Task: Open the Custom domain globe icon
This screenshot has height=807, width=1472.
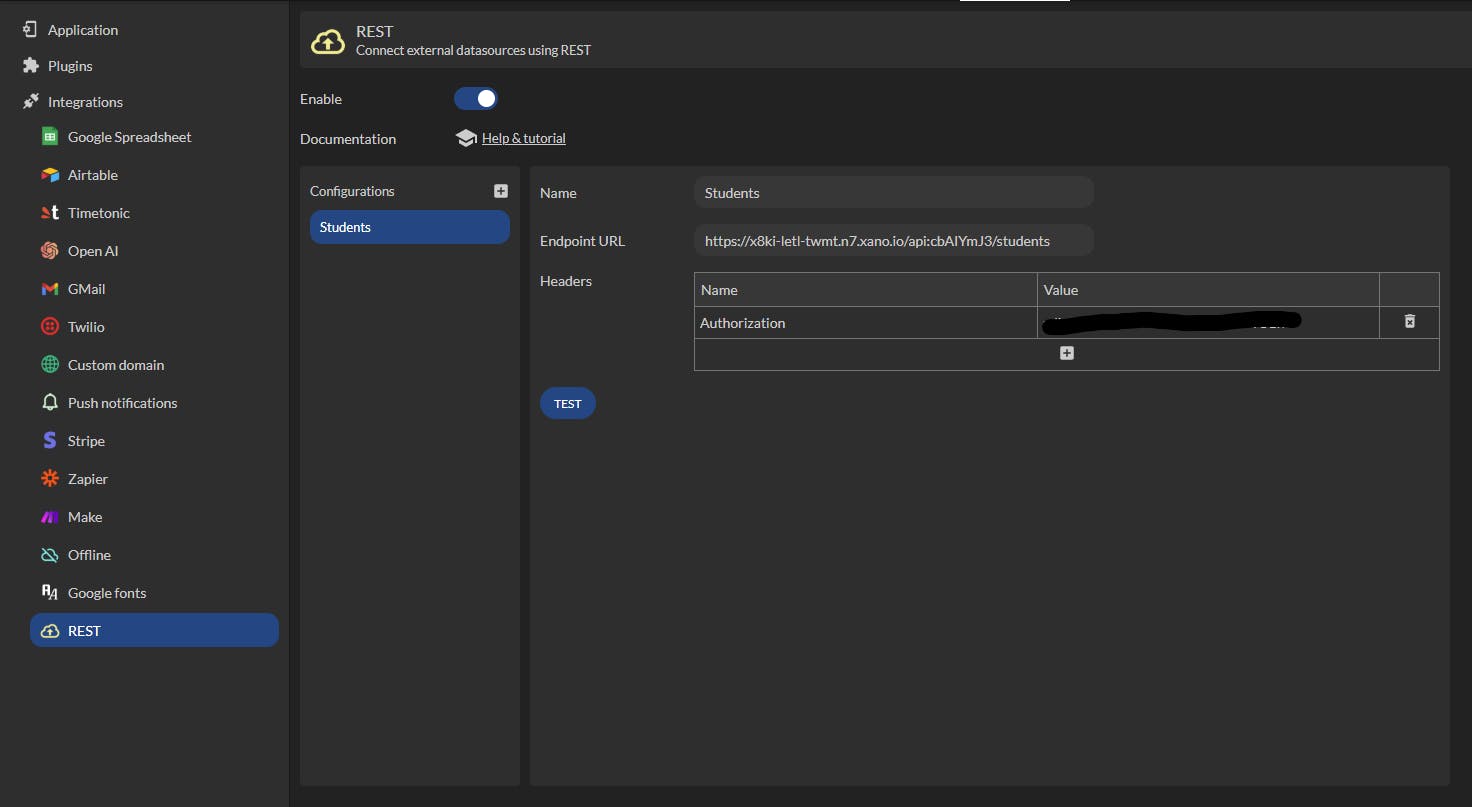Action: (x=50, y=365)
